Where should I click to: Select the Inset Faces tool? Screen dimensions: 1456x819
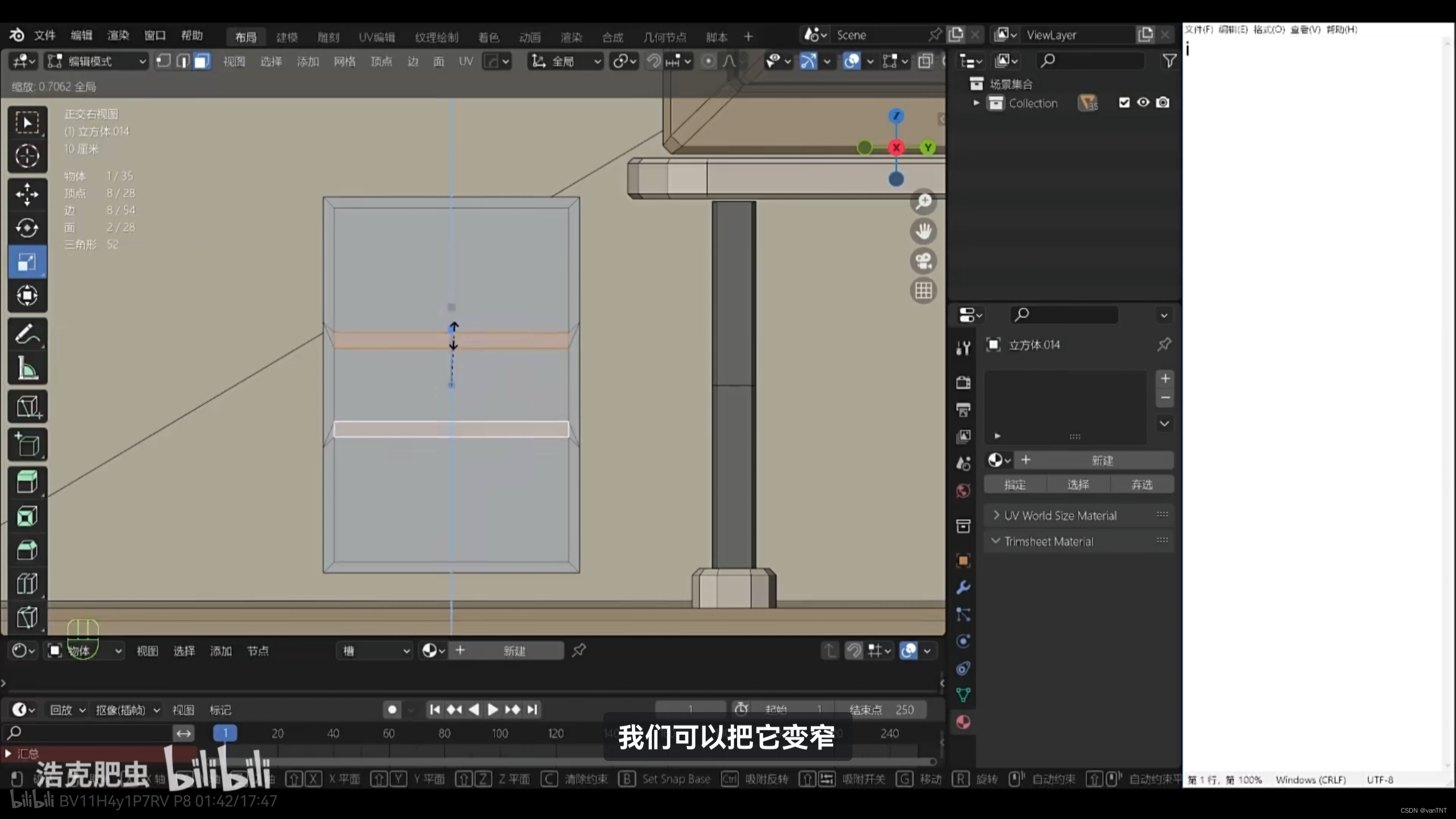27,516
